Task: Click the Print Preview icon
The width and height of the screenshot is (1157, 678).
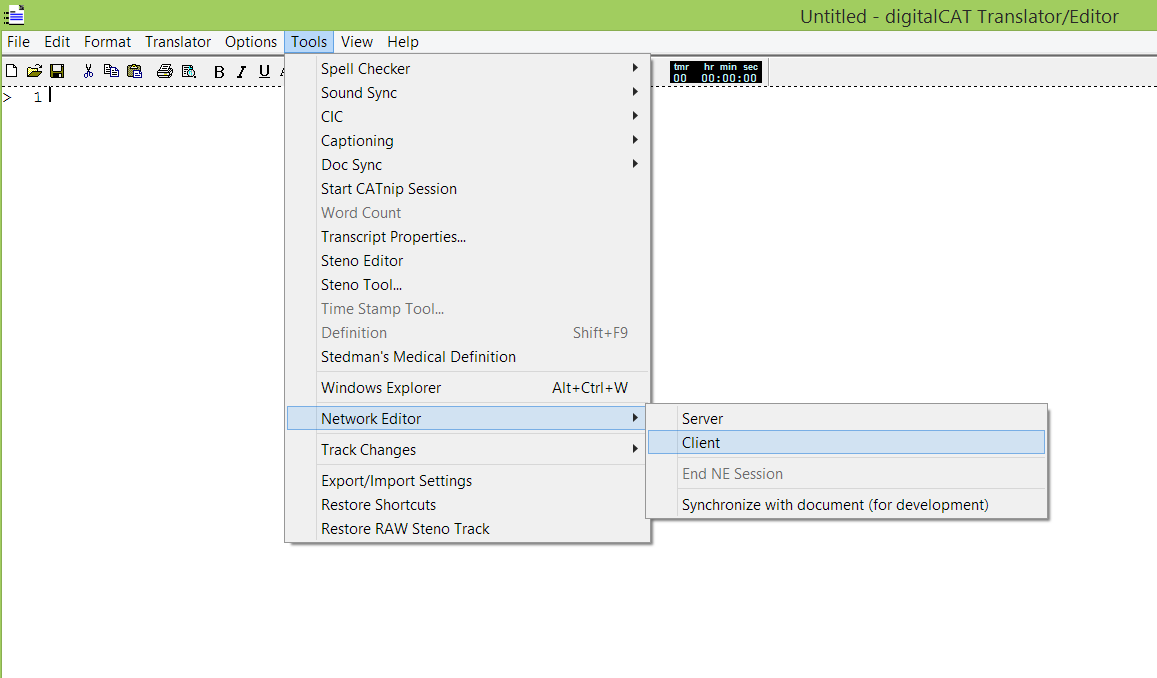Action: click(188, 71)
